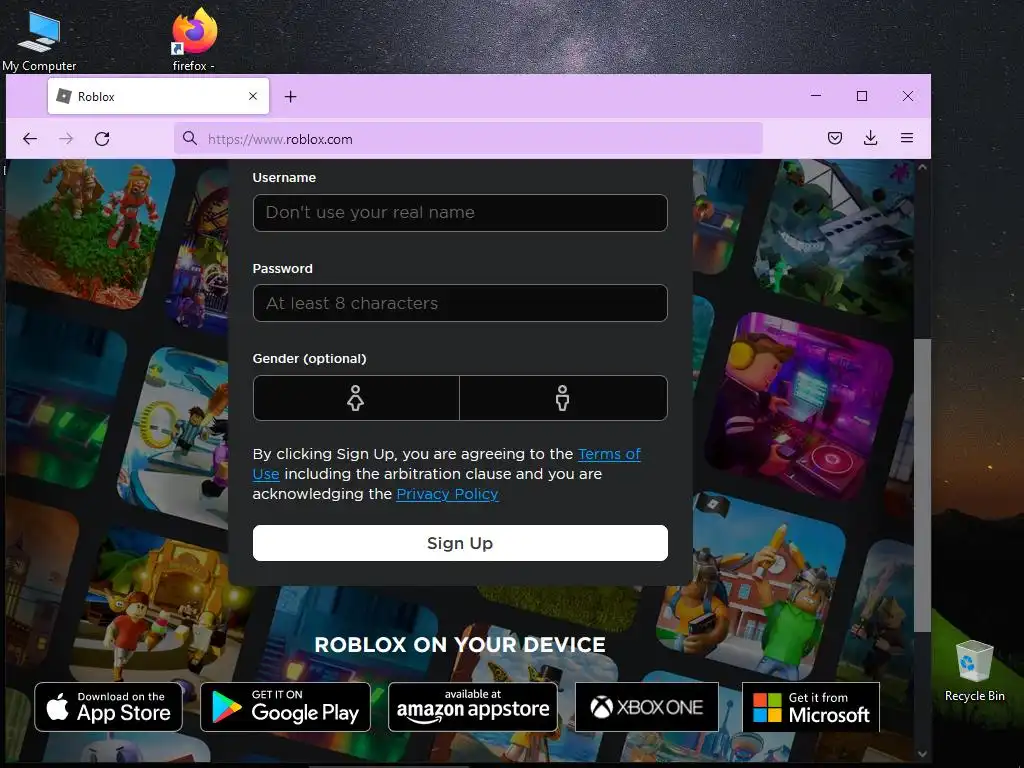Minimize the Firefox window
The image size is (1024, 768).
(816, 96)
